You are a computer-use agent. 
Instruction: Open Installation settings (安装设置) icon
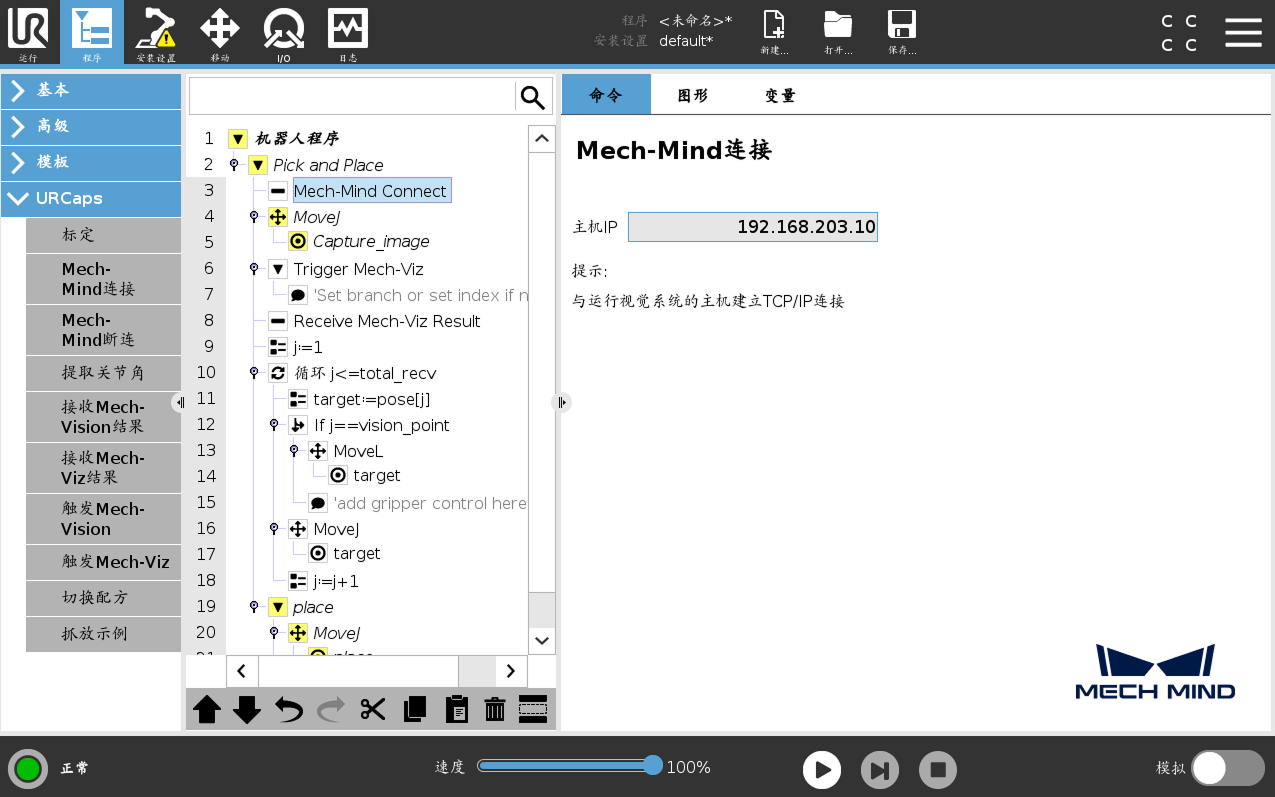pyautogui.click(x=156, y=32)
